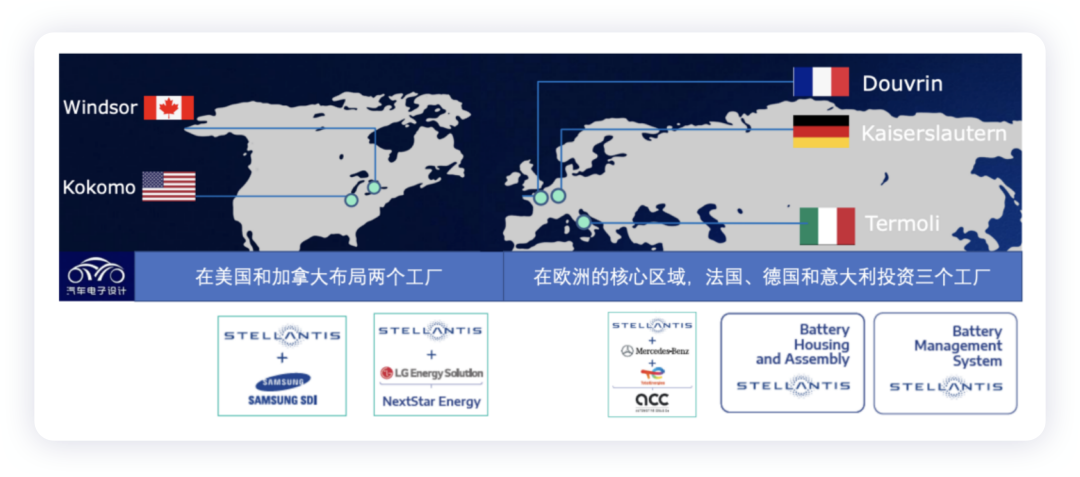Click the ACC logo

click(652, 401)
